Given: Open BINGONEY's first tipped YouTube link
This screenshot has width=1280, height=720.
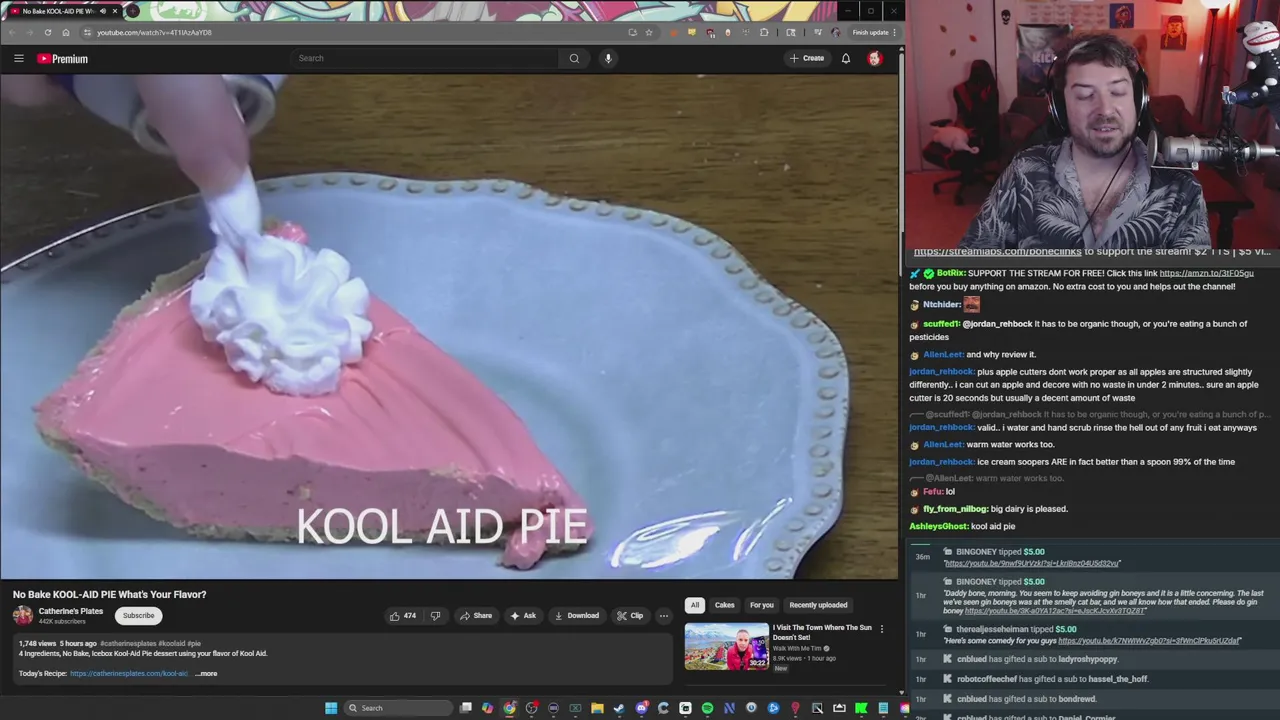Looking at the screenshot, I should [1032, 564].
